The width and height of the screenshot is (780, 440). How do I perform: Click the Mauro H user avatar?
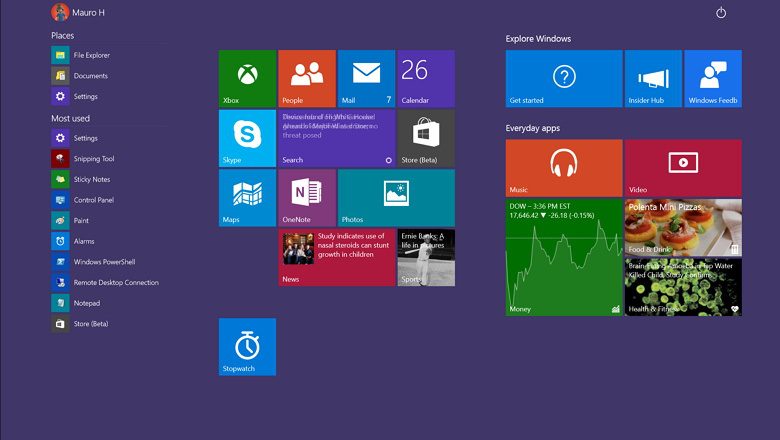[60, 12]
